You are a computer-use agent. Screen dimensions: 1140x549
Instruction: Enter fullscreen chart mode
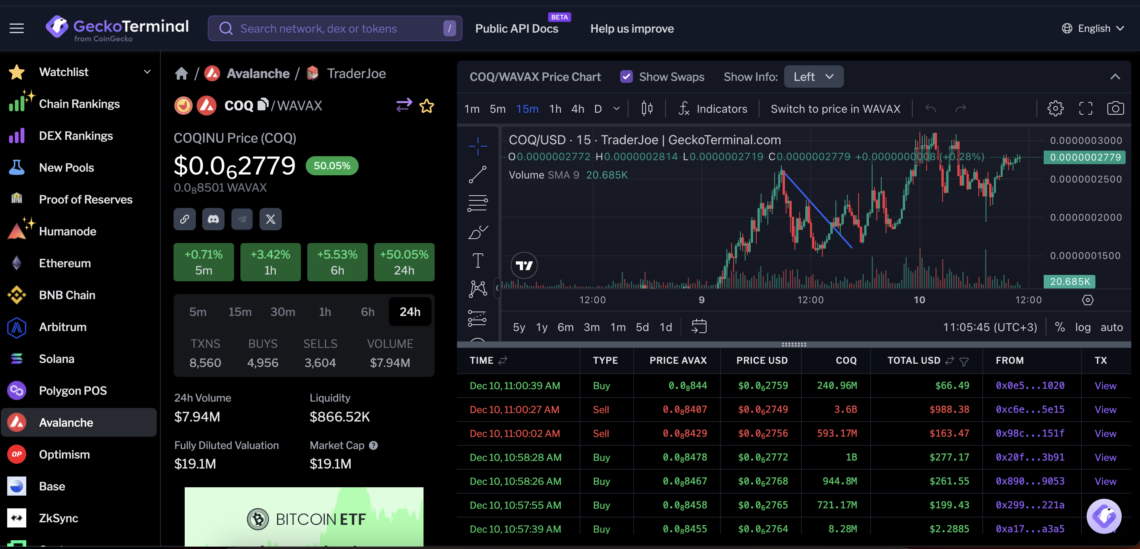(1085, 108)
